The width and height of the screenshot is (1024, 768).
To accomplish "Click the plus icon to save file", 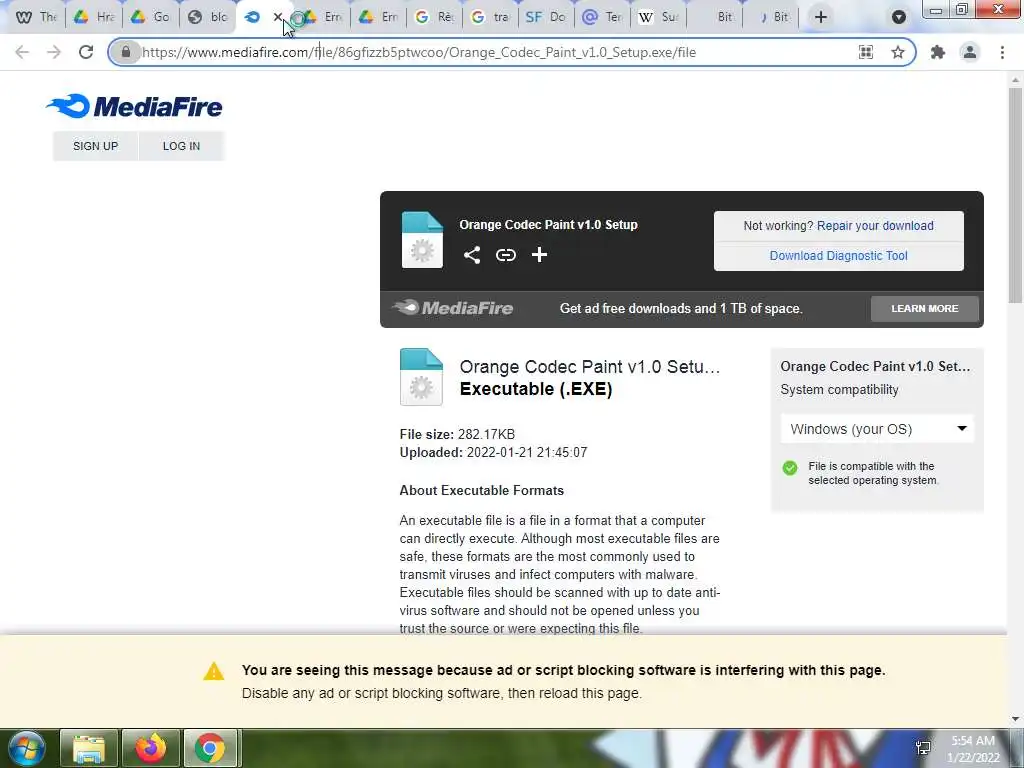I will [x=539, y=255].
